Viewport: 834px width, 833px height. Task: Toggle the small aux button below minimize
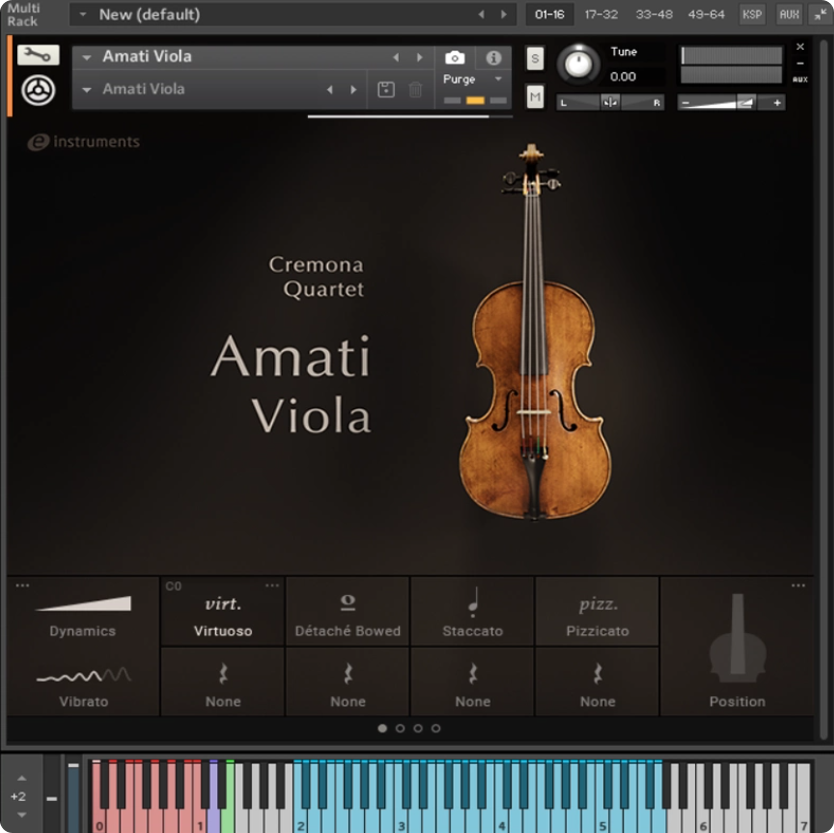[800, 79]
